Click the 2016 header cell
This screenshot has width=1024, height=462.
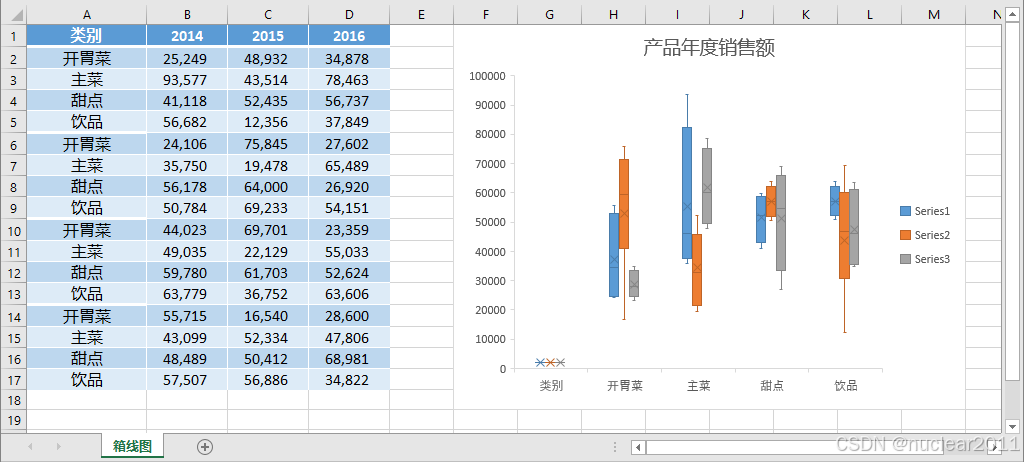[349, 36]
